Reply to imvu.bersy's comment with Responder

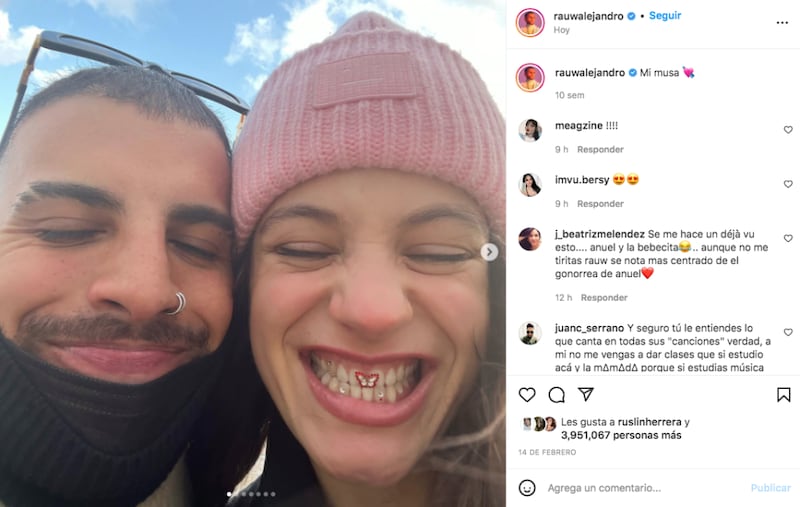[x=600, y=204]
